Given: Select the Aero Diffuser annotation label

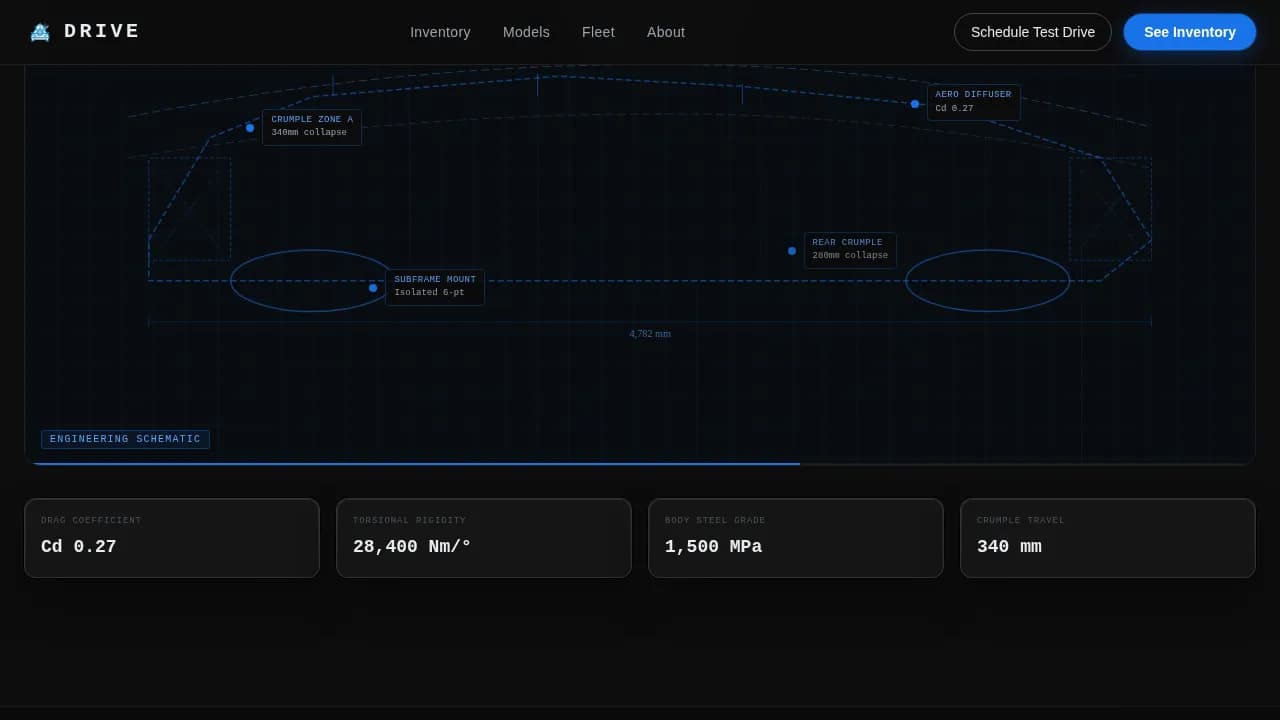Looking at the screenshot, I should [x=973, y=102].
